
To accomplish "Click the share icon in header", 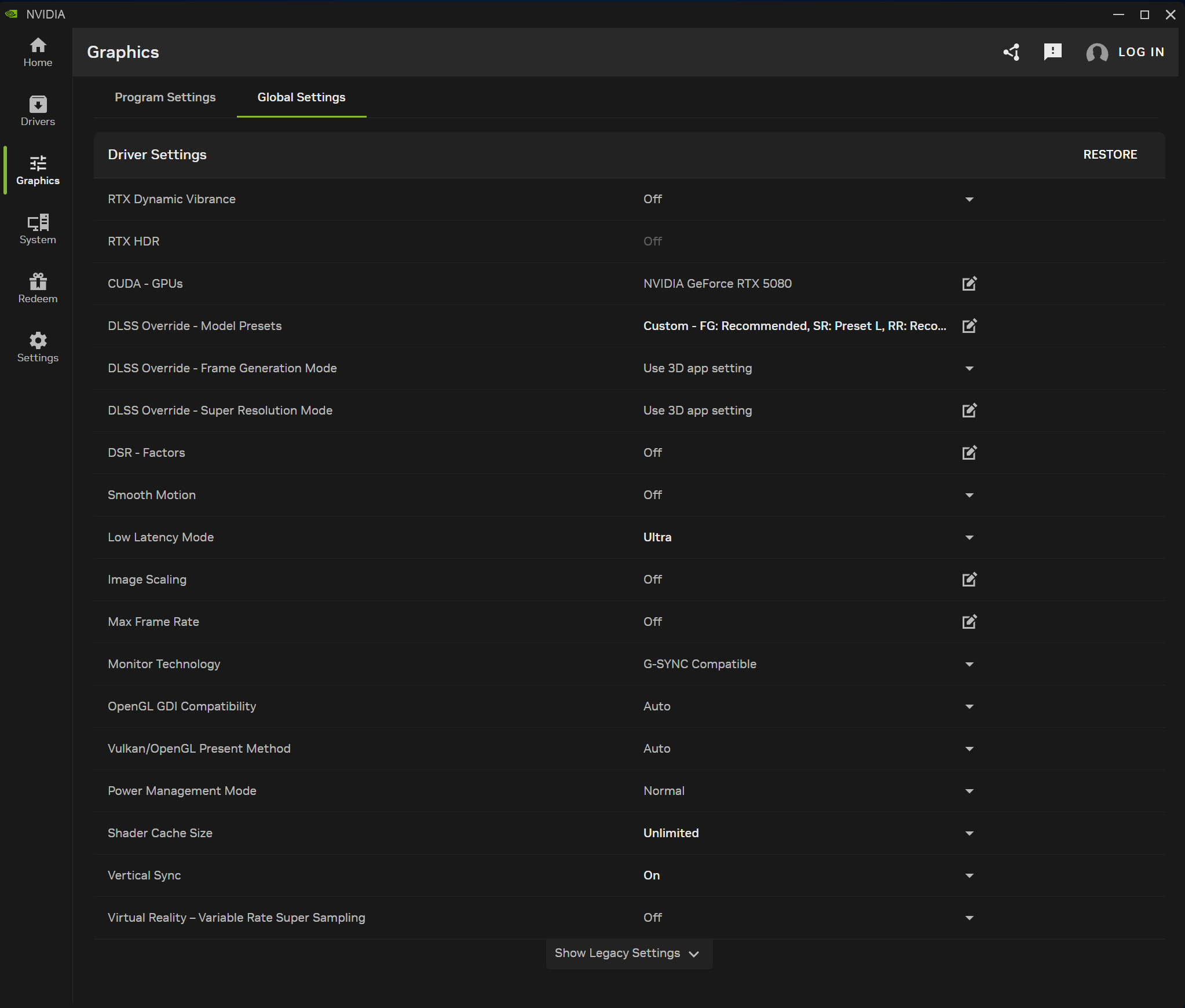I will point(1011,52).
